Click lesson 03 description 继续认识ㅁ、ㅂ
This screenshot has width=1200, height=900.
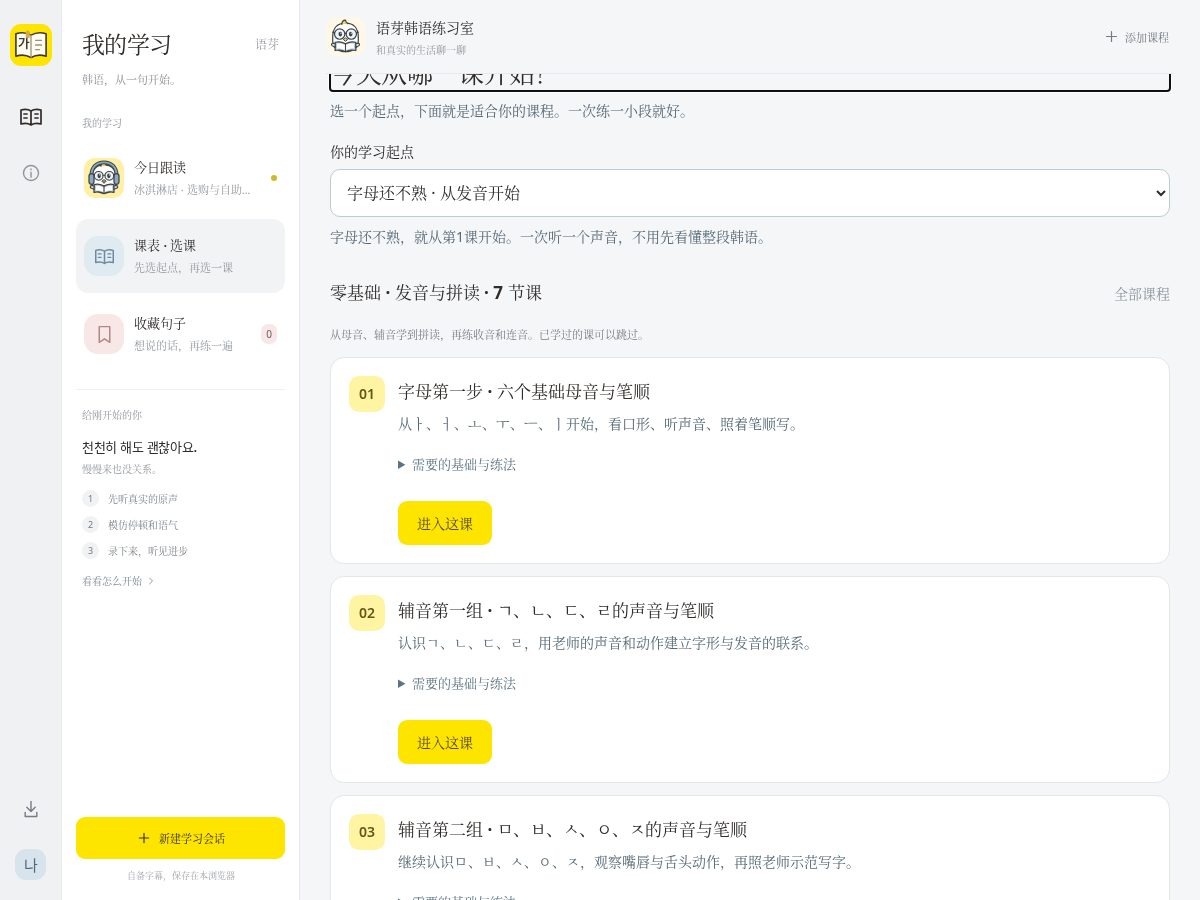pos(628,862)
